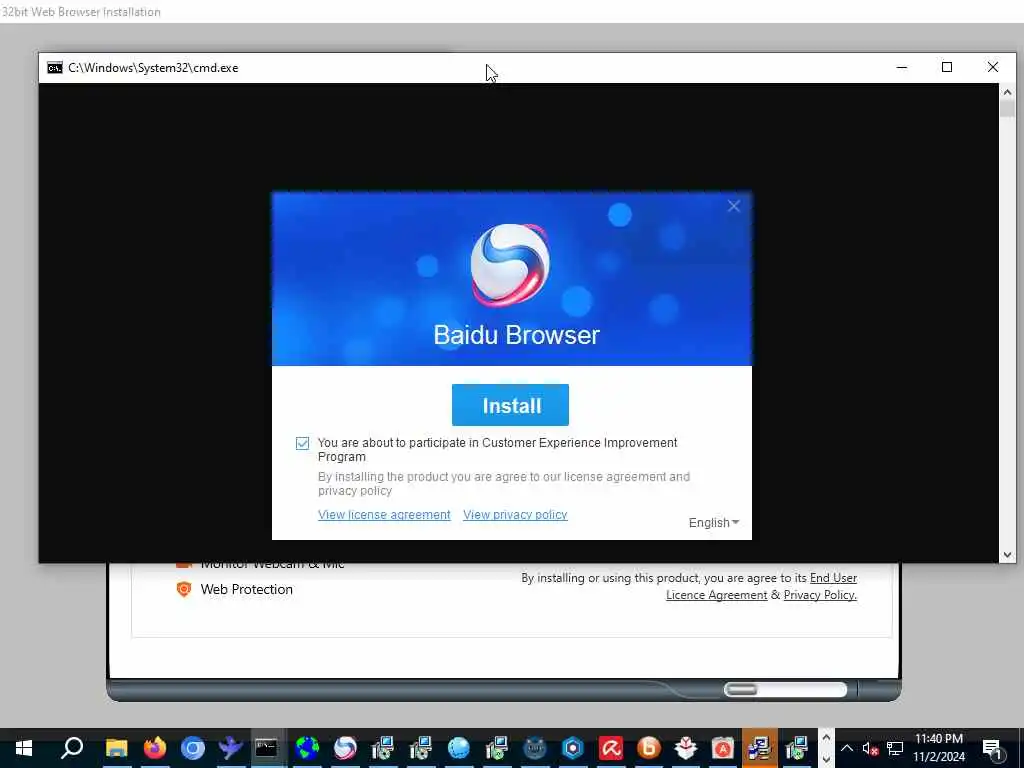
Task: Open the Windows Start menu
Action: (24, 748)
